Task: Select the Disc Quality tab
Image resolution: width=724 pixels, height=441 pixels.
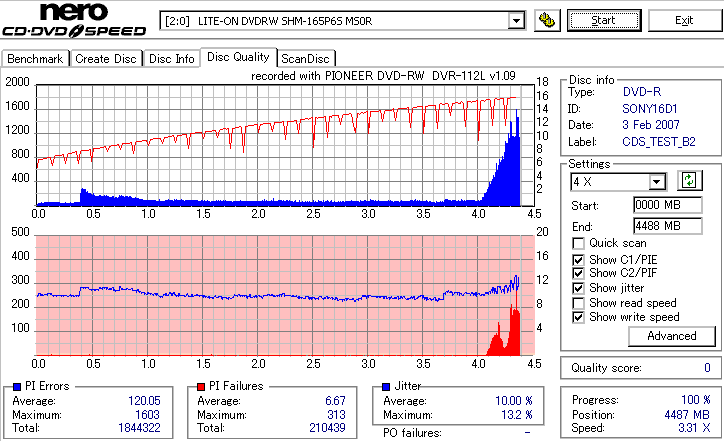Action: coord(238,57)
